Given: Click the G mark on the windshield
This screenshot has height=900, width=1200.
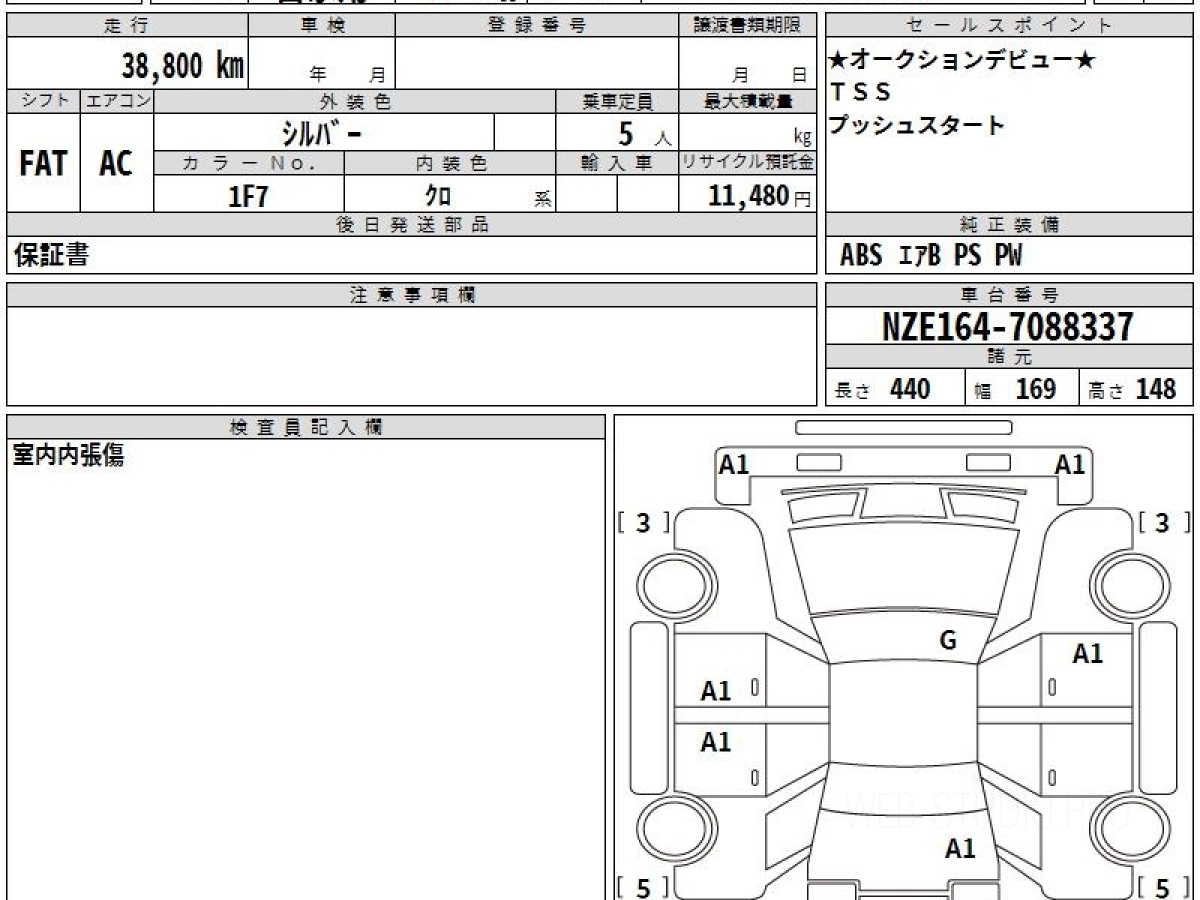Looking at the screenshot, I should tap(948, 641).
